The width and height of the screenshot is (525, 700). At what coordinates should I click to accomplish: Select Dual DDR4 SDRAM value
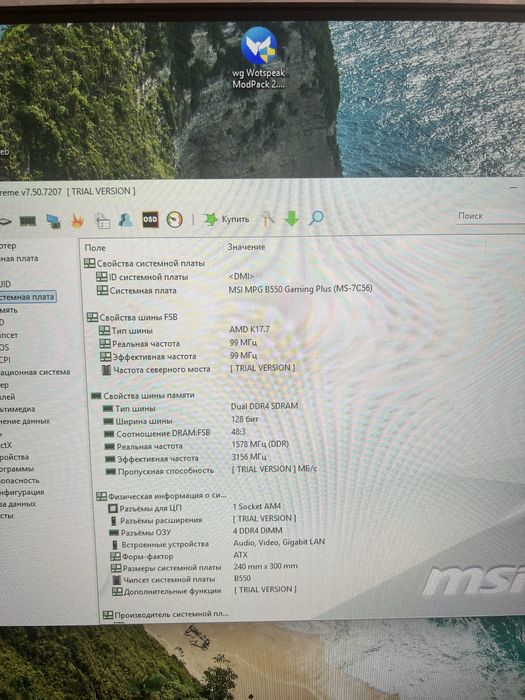pos(264,406)
